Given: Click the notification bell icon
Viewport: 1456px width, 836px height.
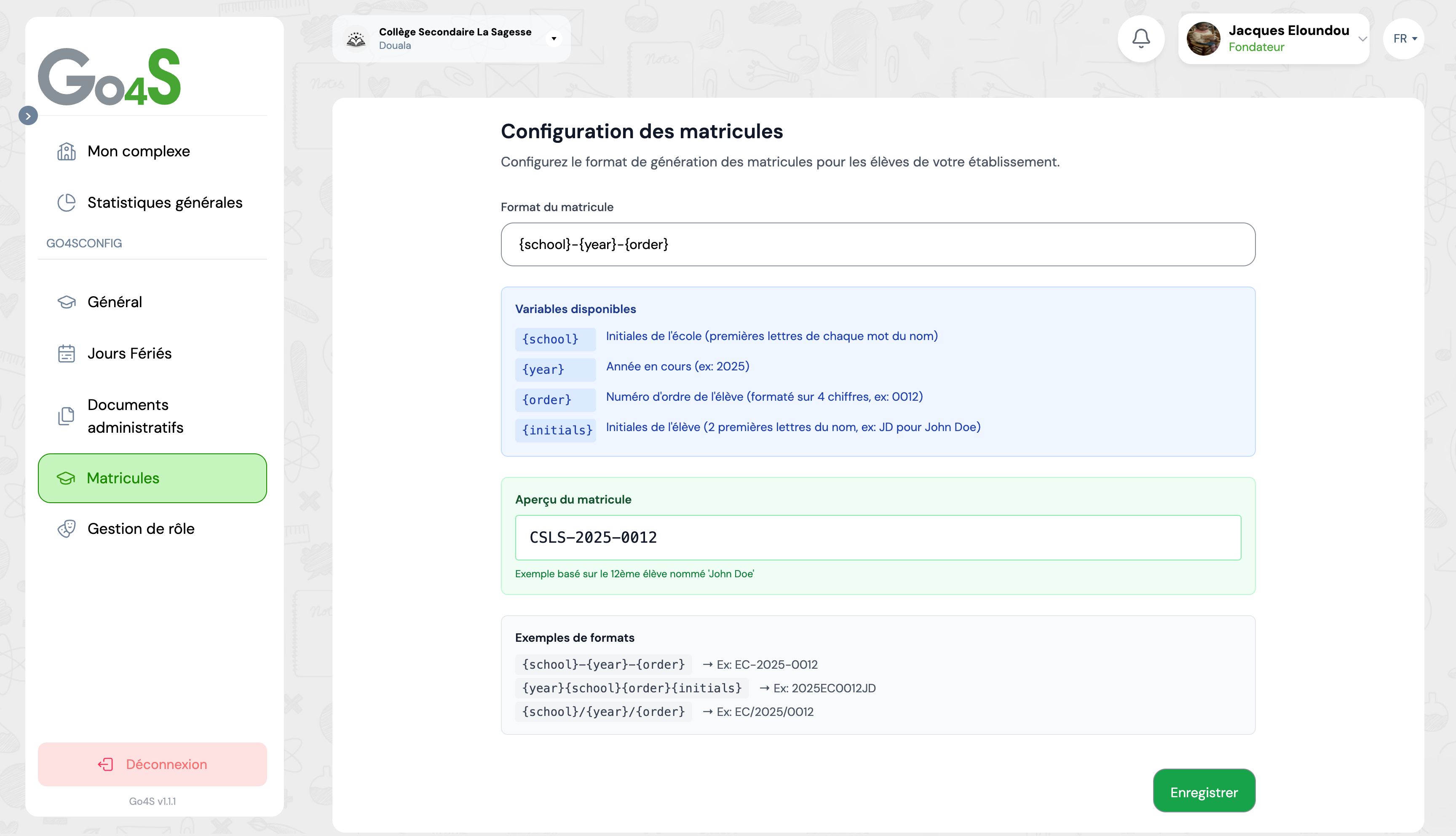Looking at the screenshot, I should 1140,38.
